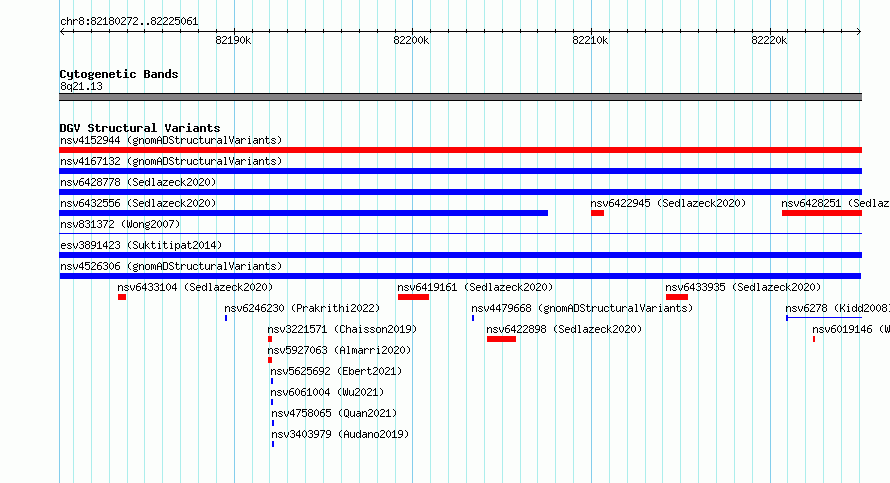890x483 pixels.
Task: Click red bar under nsv6422898
Action: point(501,339)
